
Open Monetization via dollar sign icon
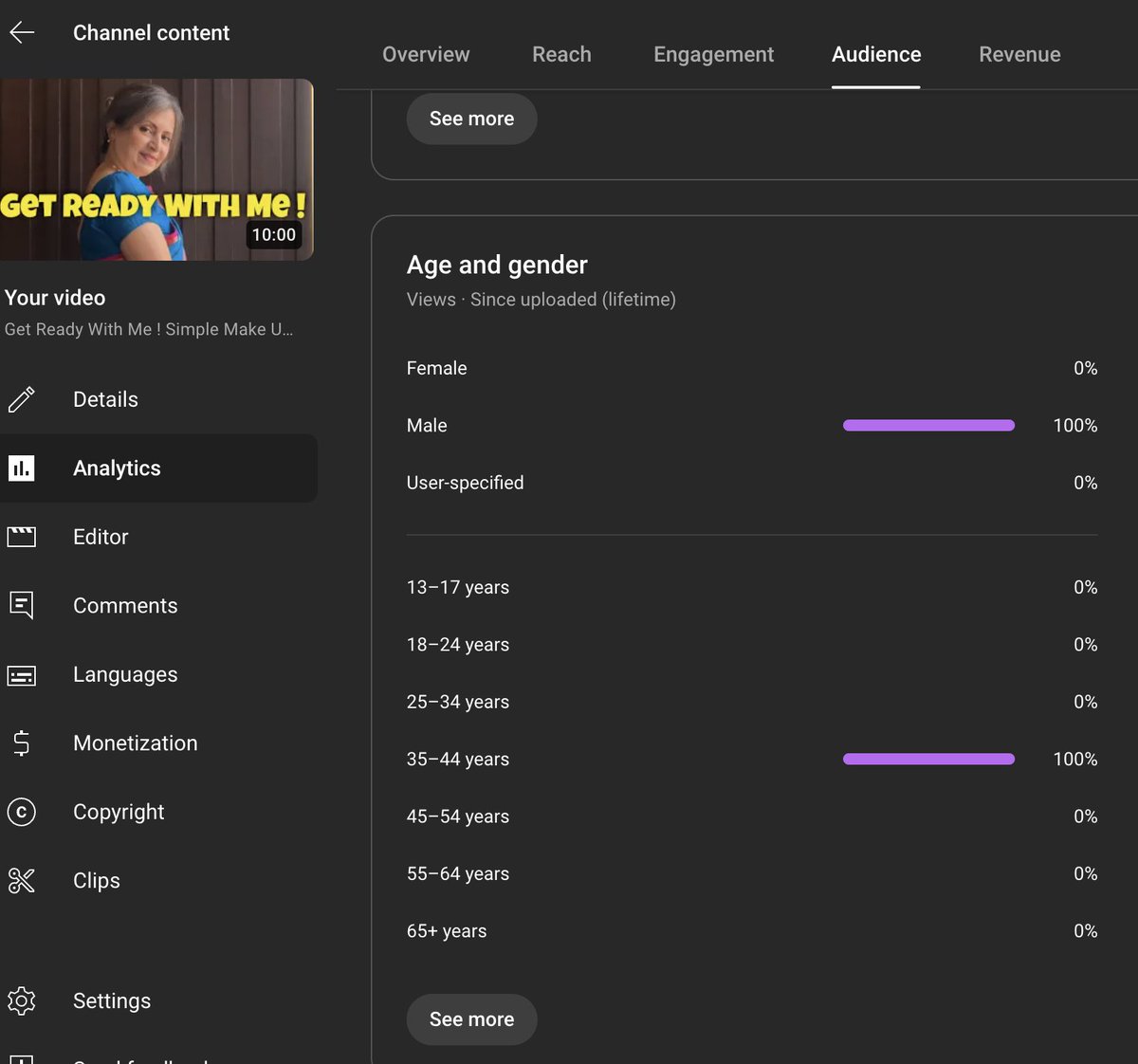(21, 743)
